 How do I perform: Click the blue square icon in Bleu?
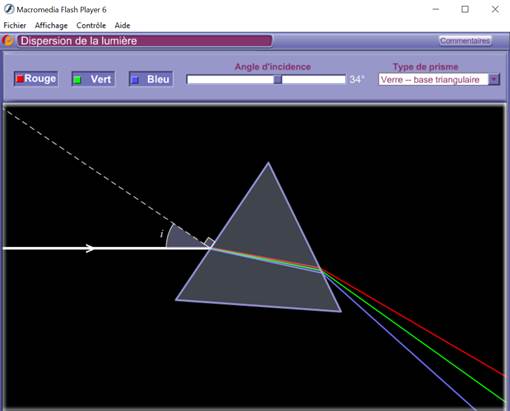[x=135, y=80]
